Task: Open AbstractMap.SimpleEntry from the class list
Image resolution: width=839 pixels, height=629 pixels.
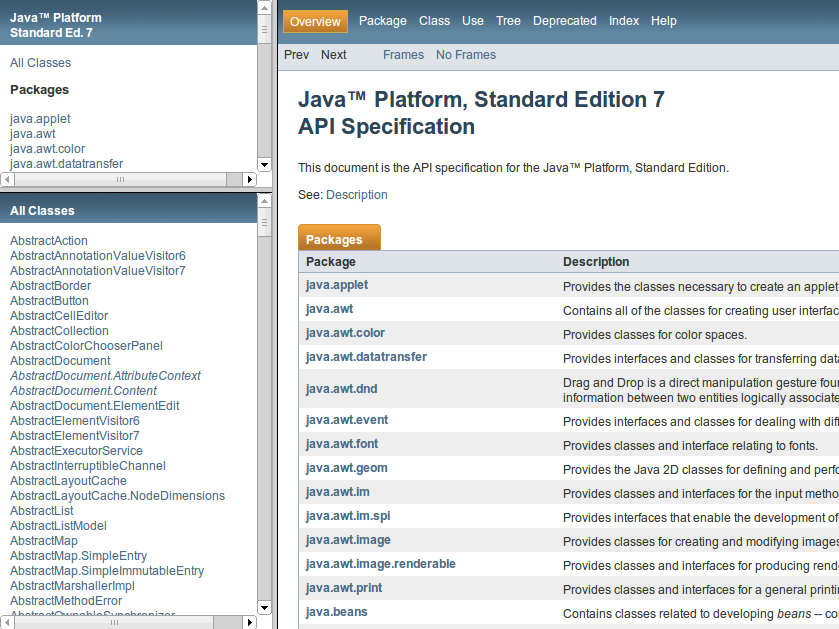Action: click(x=78, y=556)
